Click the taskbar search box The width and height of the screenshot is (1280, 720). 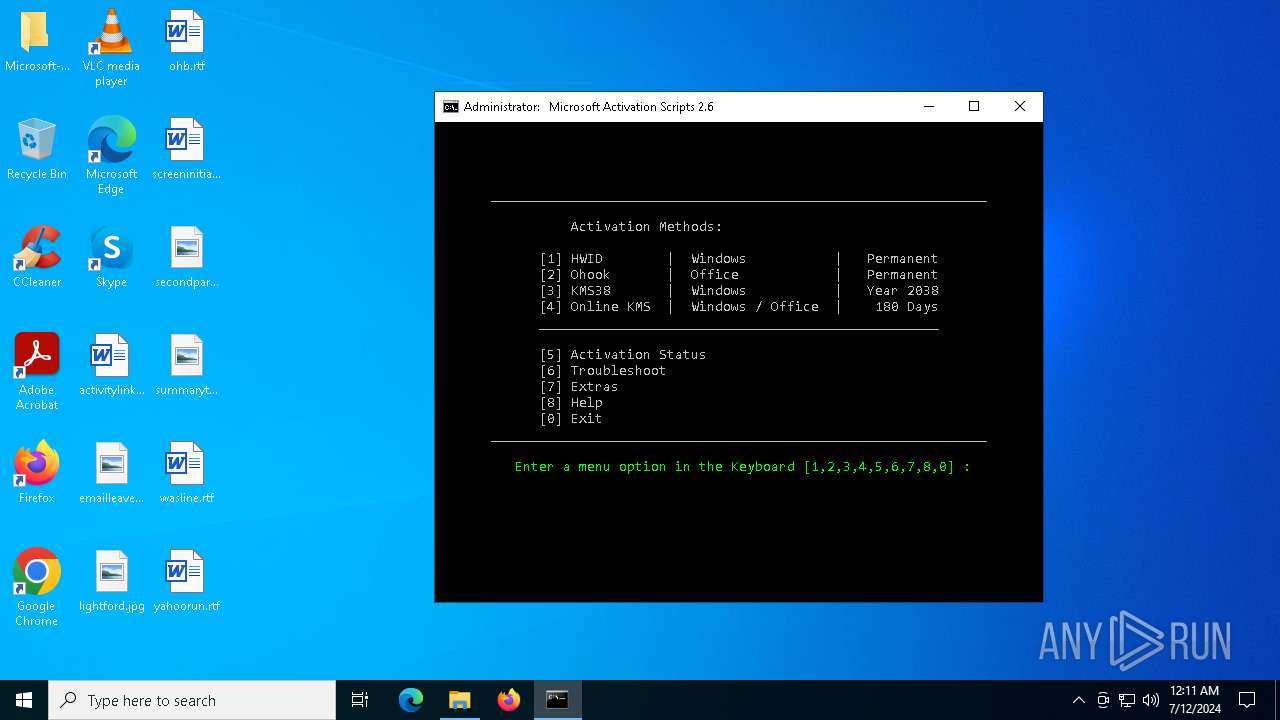coord(192,700)
